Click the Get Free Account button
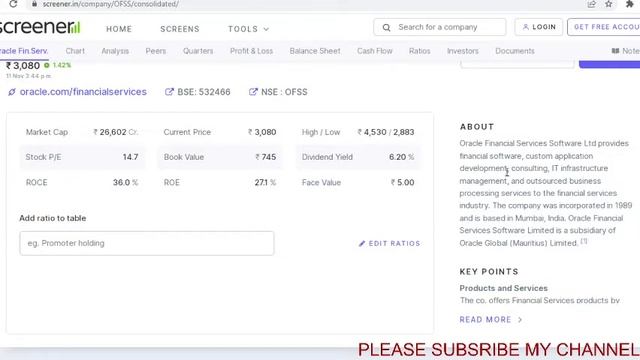This screenshot has width=640, height=360. coord(604,27)
